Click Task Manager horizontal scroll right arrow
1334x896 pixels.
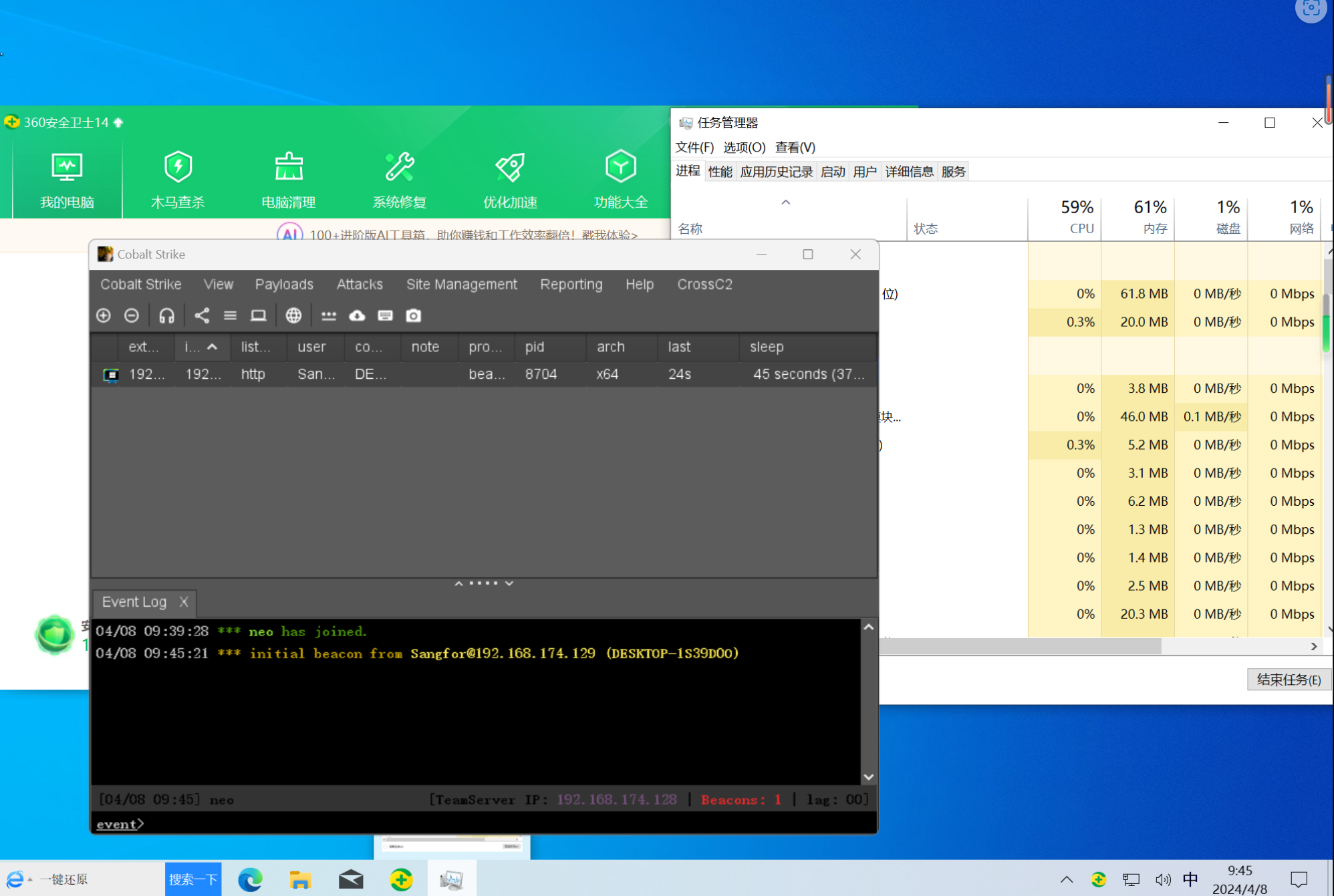(1314, 646)
